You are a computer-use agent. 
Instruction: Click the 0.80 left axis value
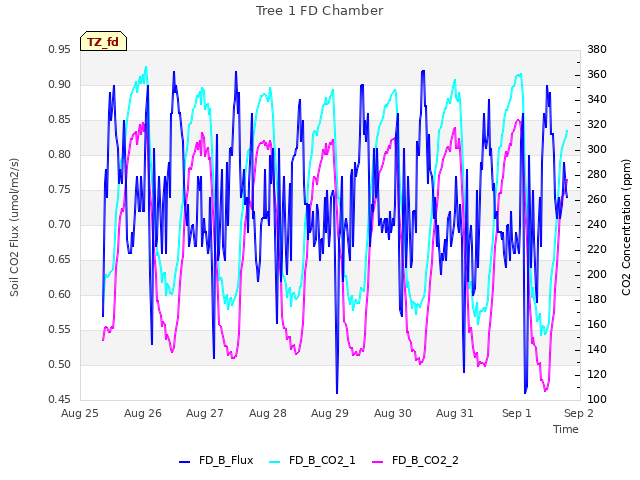click(60, 155)
